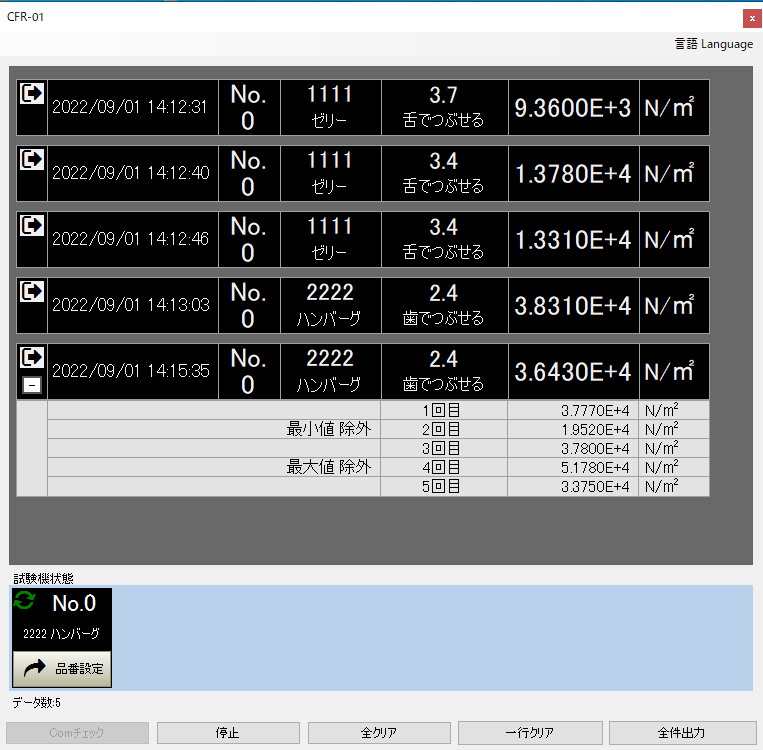
Task: Click the 全クリア clear all button
Action: point(379,732)
